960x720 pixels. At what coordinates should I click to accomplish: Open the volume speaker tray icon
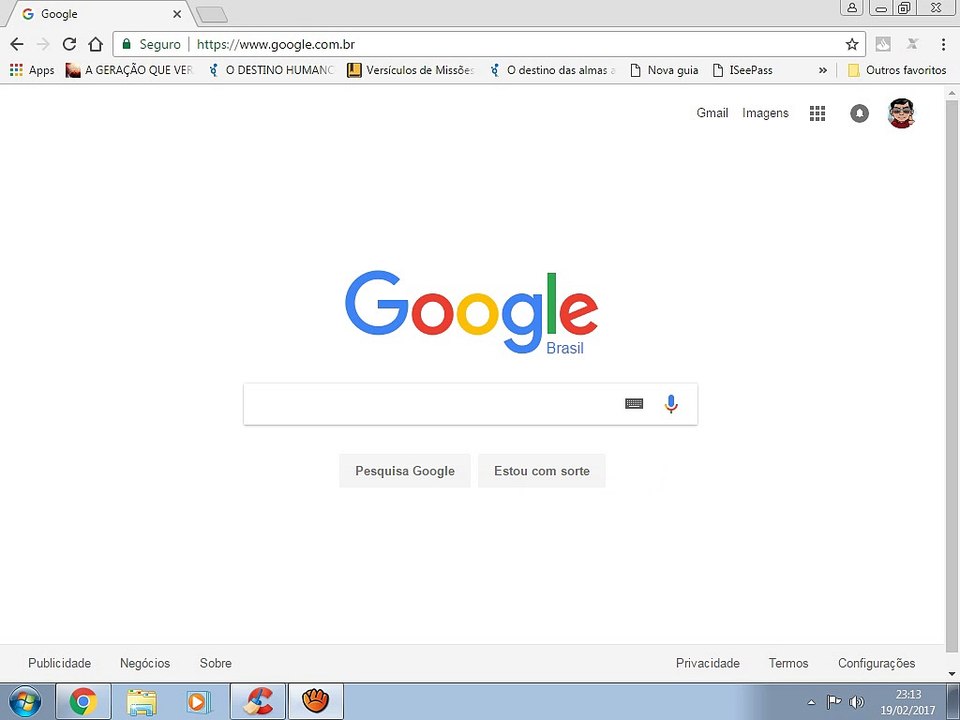pos(857,702)
